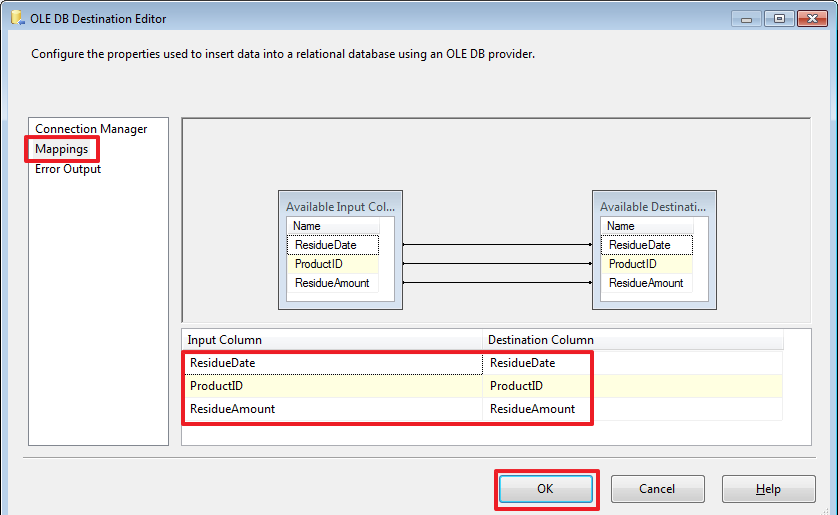Minimize the OLE DB Destination Editor window
The width and height of the screenshot is (838, 515).
[x=747, y=19]
